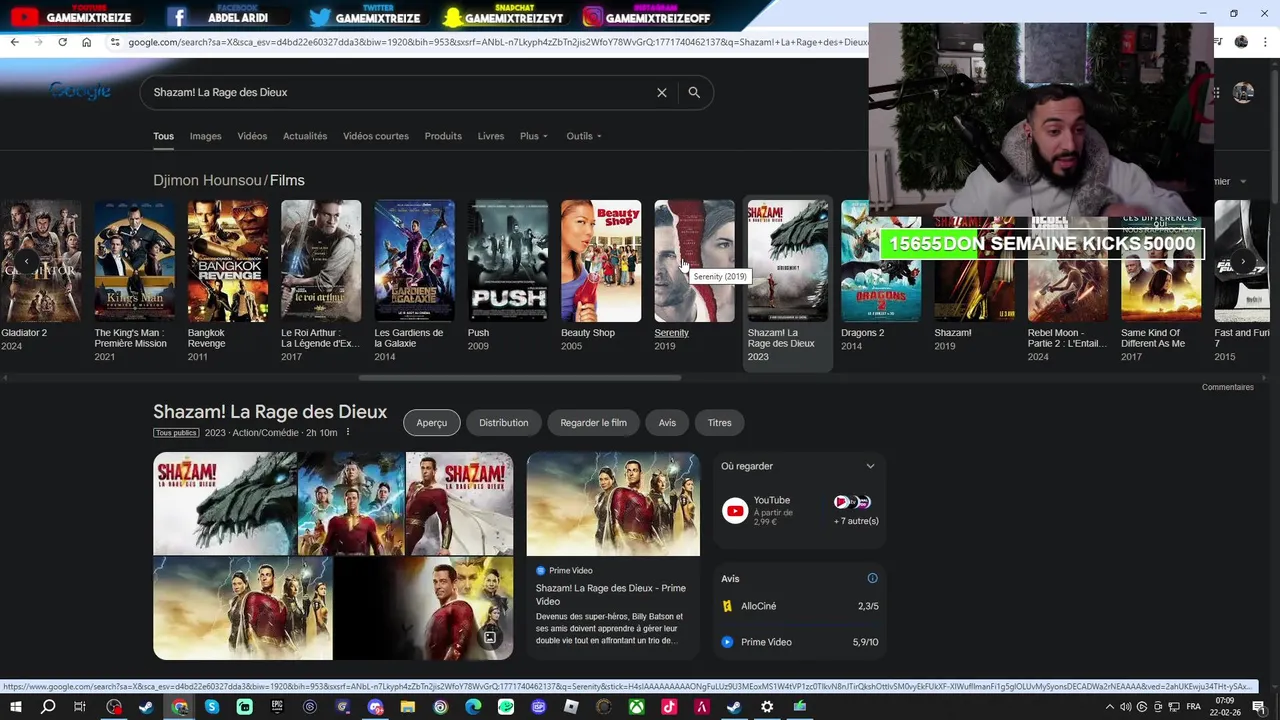
Task: Select Dragons 2 poster
Action: [880, 261]
